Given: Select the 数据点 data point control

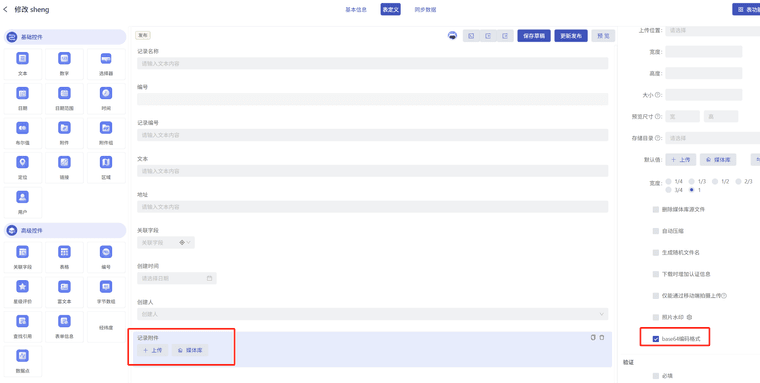Looking at the screenshot, I should click(23, 361).
